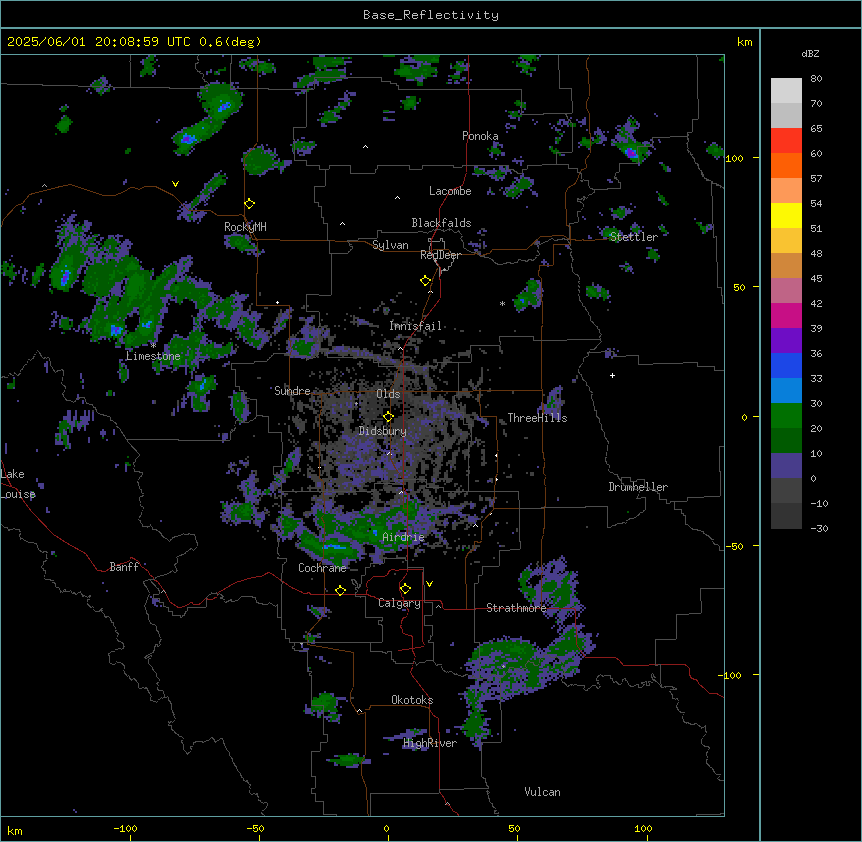Screen dimensions: 862x842
Task: Click the -30 value on dBZ scale
Action: click(819, 528)
